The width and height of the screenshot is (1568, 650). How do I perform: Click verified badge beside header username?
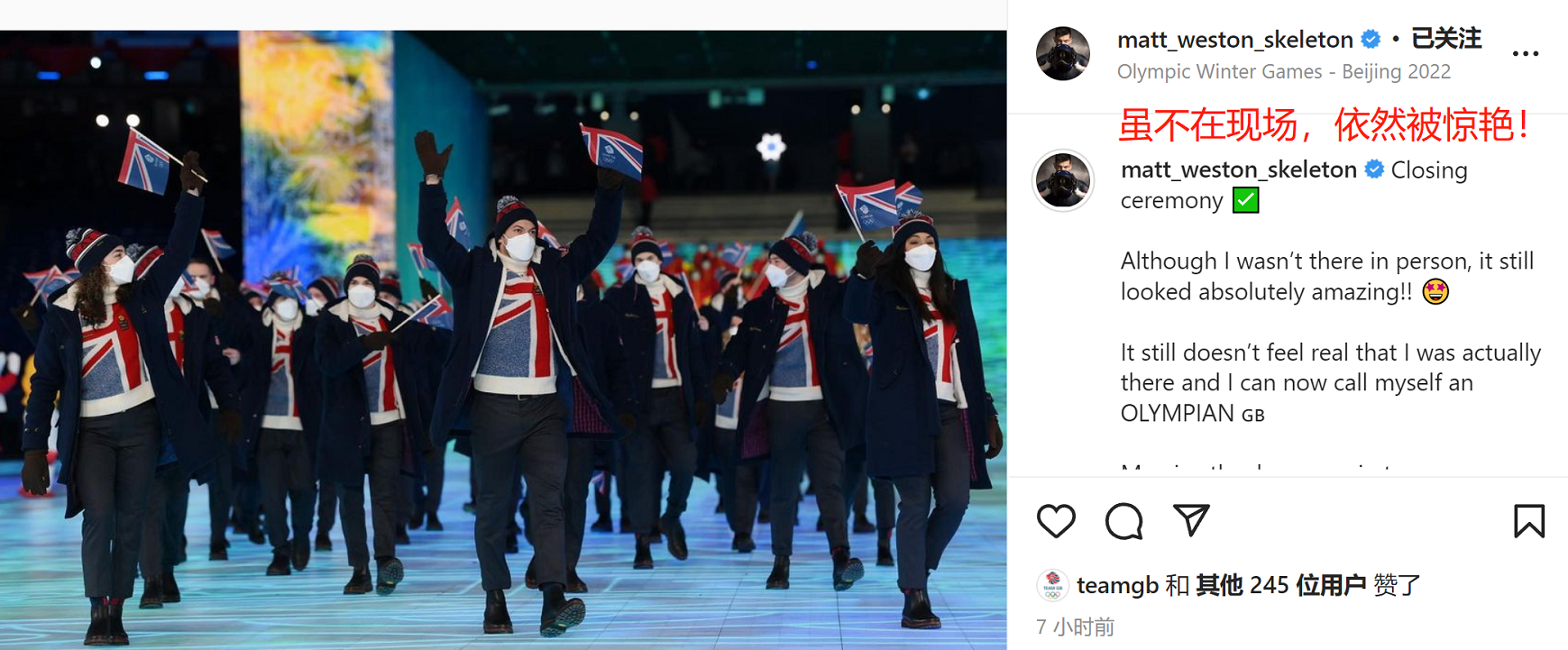tap(1371, 39)
